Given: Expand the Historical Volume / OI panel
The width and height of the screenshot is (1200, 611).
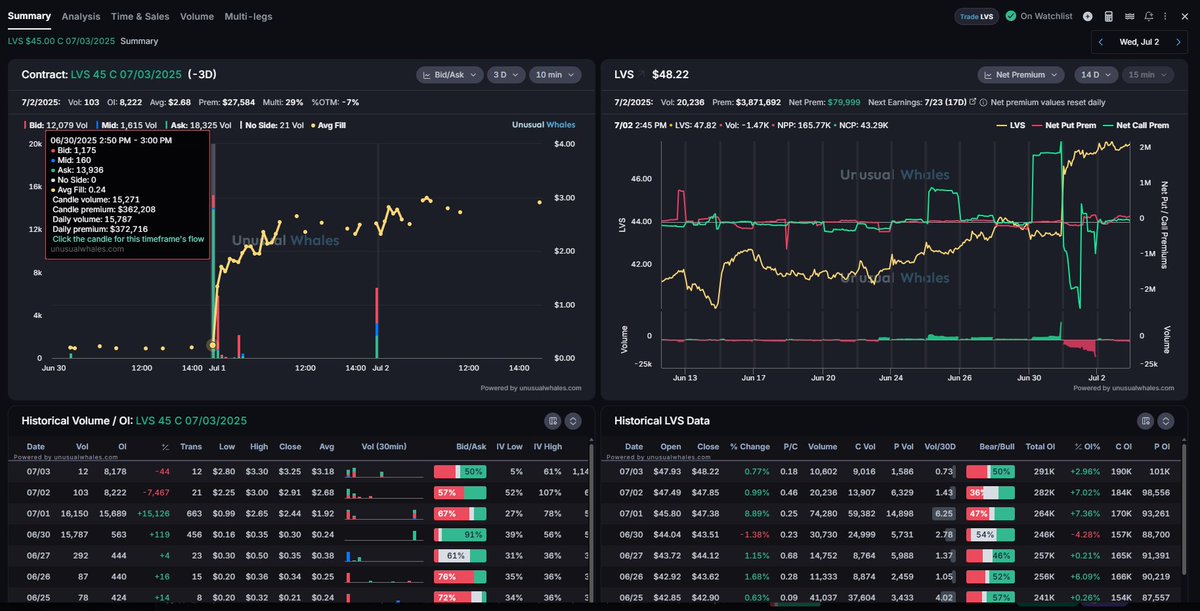Looking at the screenshot, I should tap(573, 421).
